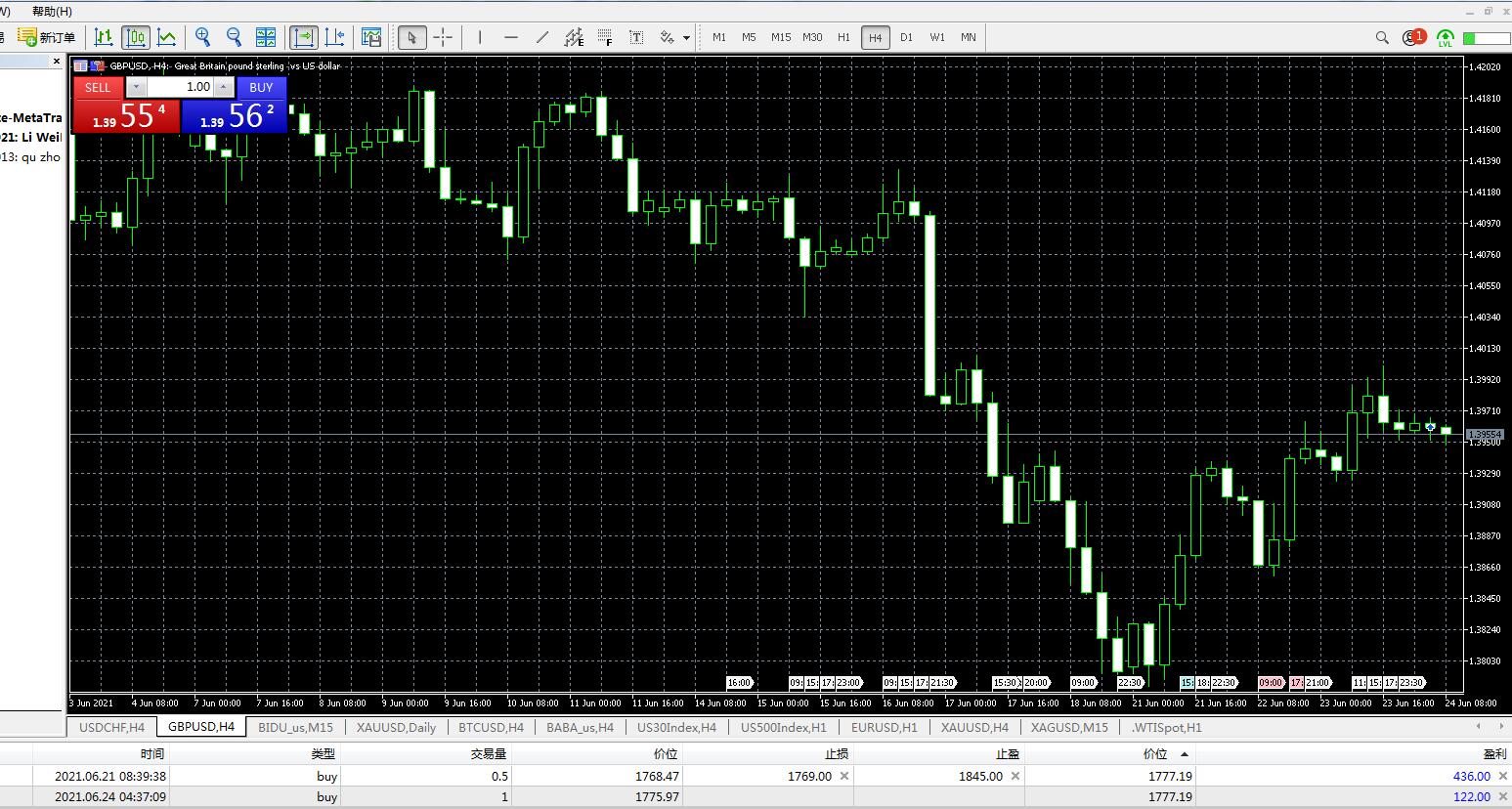This screenshot has width=1512, height=809.
Task: Click the BUY button on GBPUSD
Action: coord(261,87)
